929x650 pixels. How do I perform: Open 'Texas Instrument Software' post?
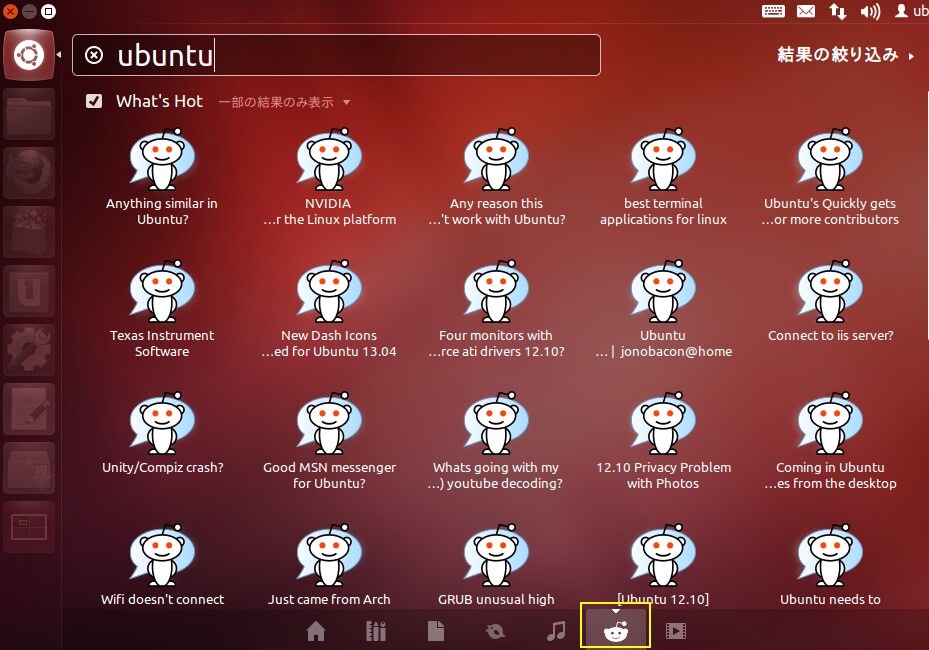(x=162, y=309)
